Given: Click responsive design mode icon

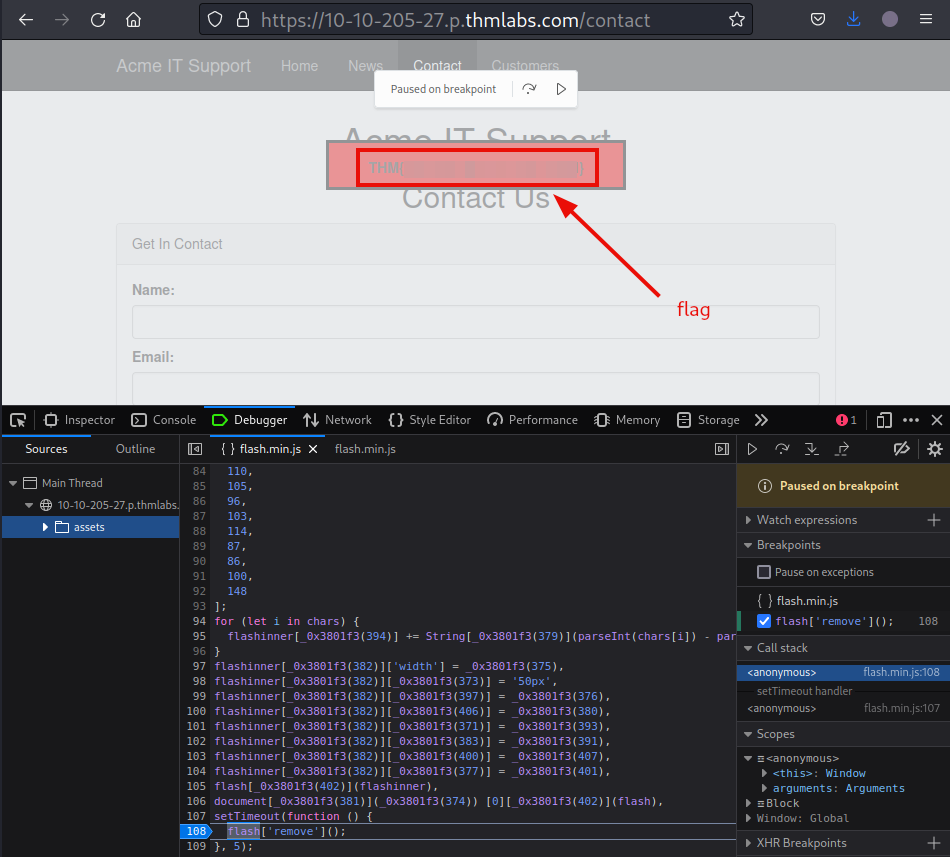Looking at the screenshot, I should 884,420.
